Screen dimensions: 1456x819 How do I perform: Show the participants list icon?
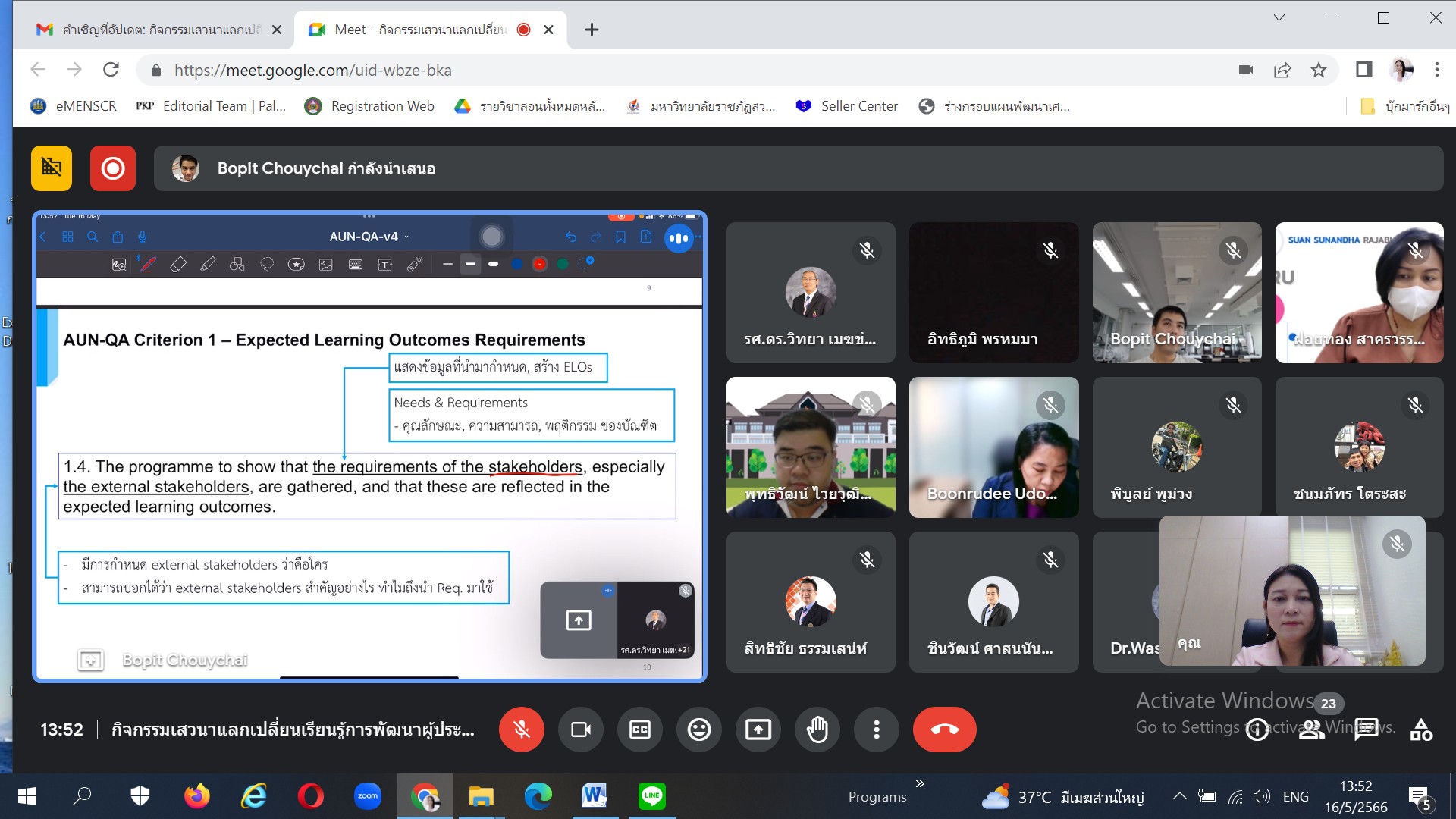tap(1311, 730)
